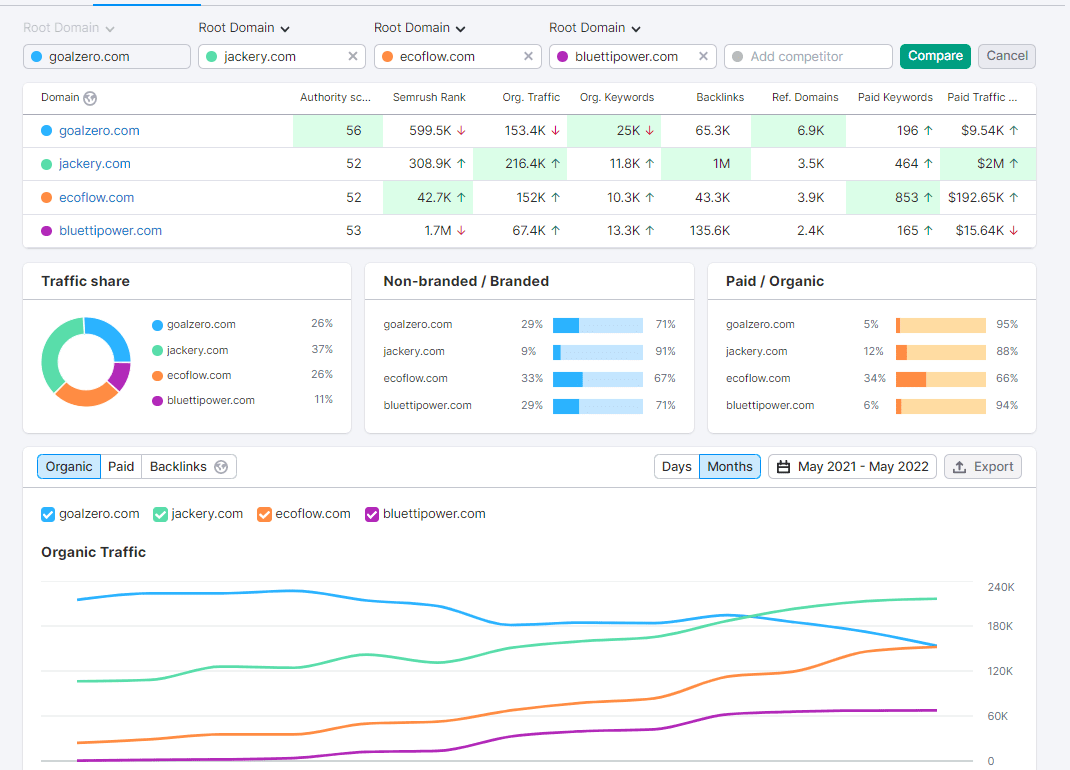Click up arrow by goalzero Paid Keywords 196

click(928, 130)
